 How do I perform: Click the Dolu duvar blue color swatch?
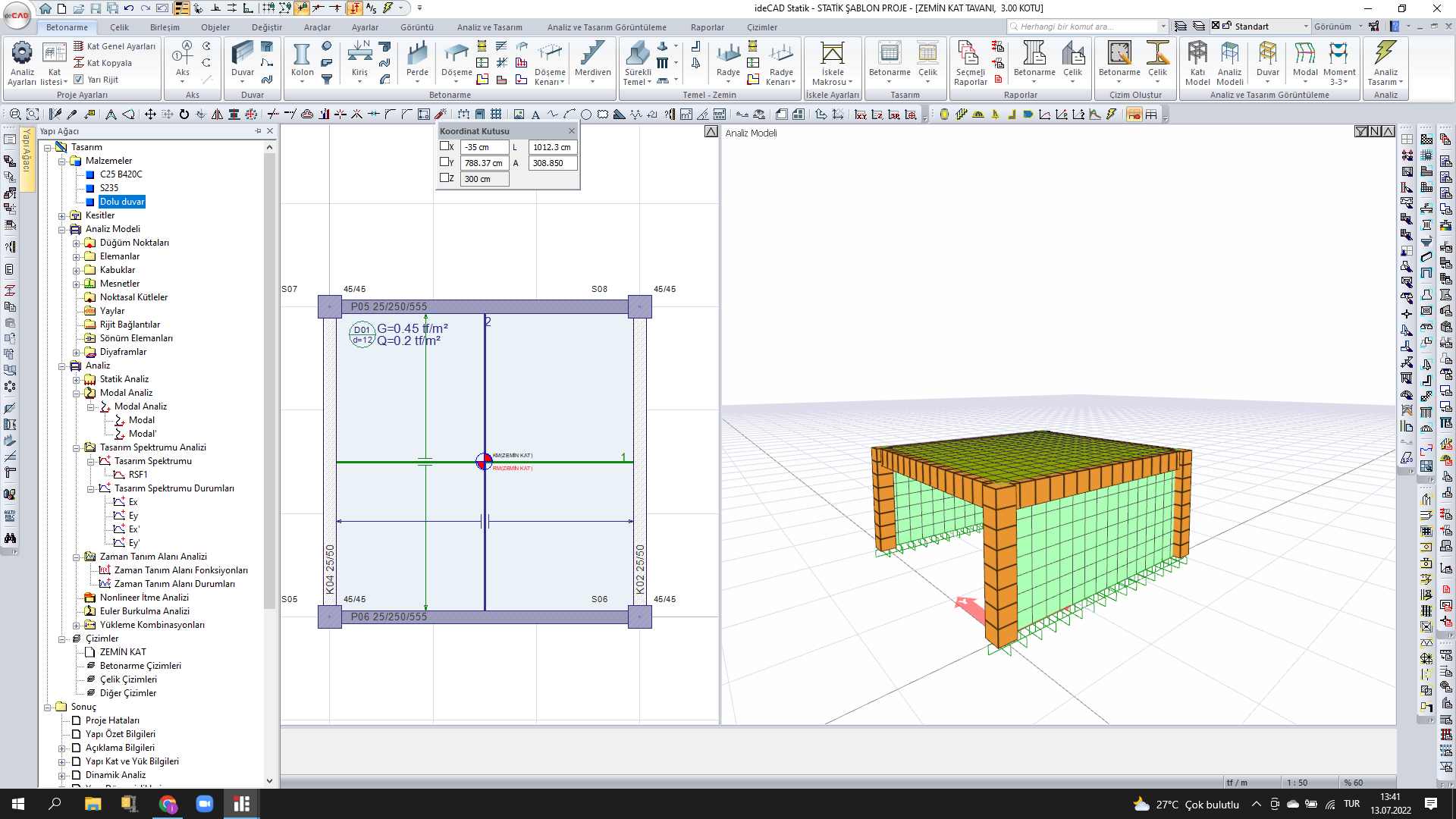pos(90,202)
